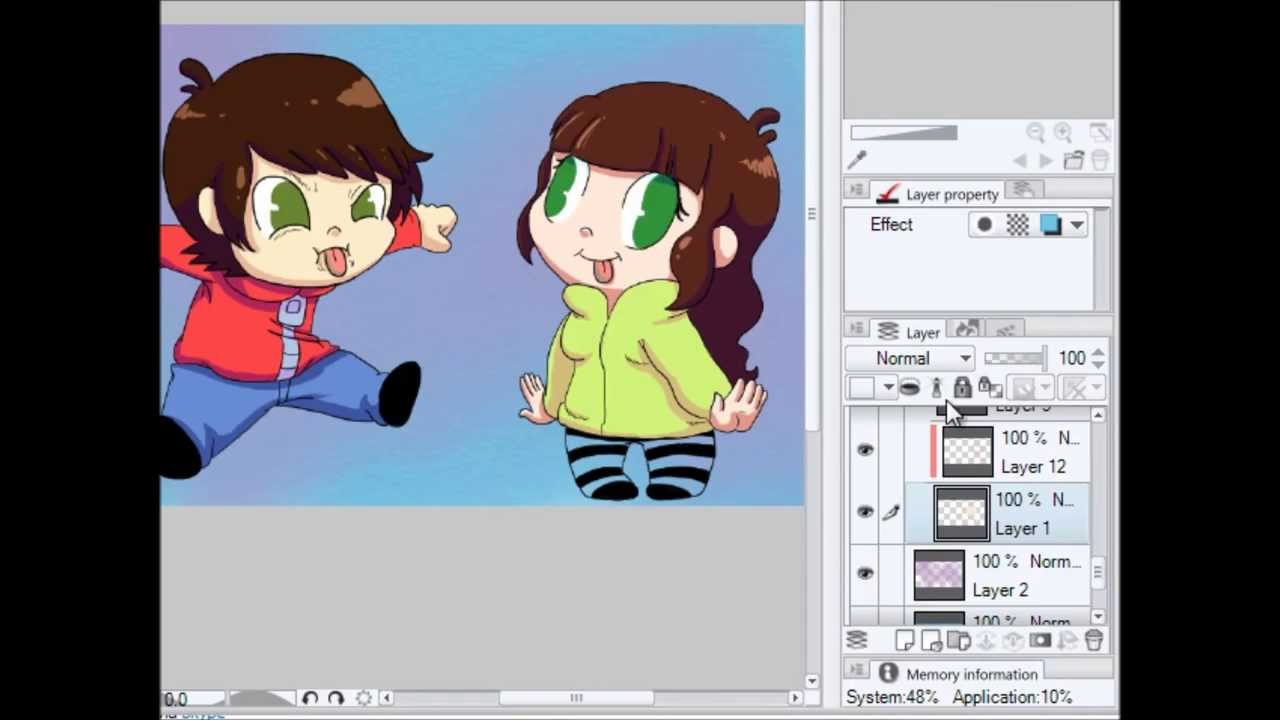The height and width of the screenshot is (720, 1280).
Task: Open the Layer property panel menu icon
Action: (x=856, y=190)
